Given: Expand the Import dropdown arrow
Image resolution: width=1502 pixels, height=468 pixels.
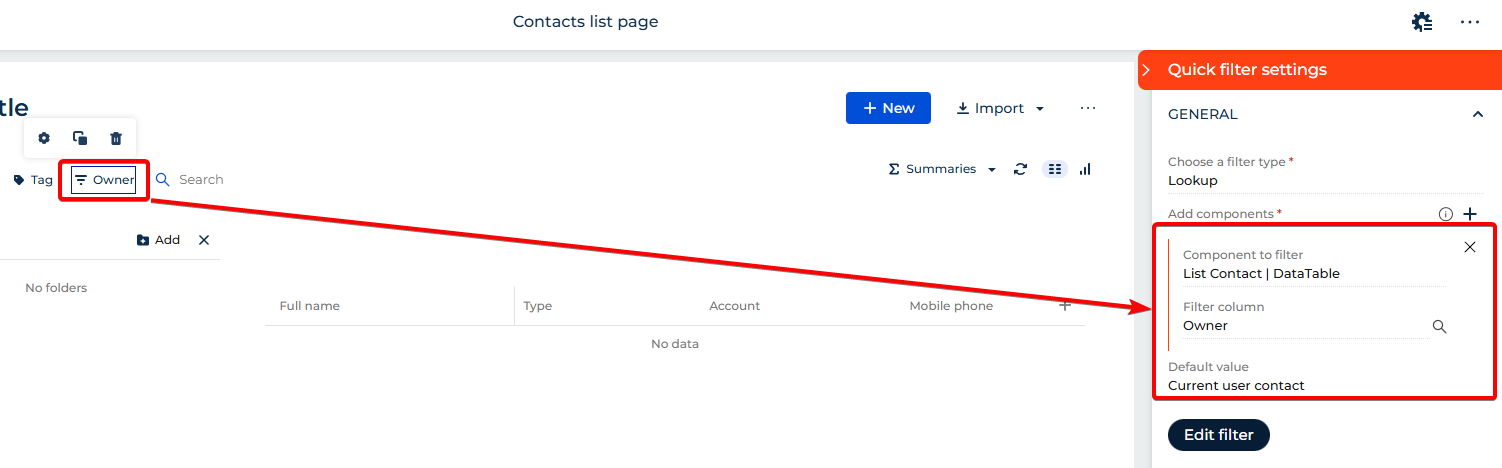Looking at the screenshot, I should (x=1040, y=108).
